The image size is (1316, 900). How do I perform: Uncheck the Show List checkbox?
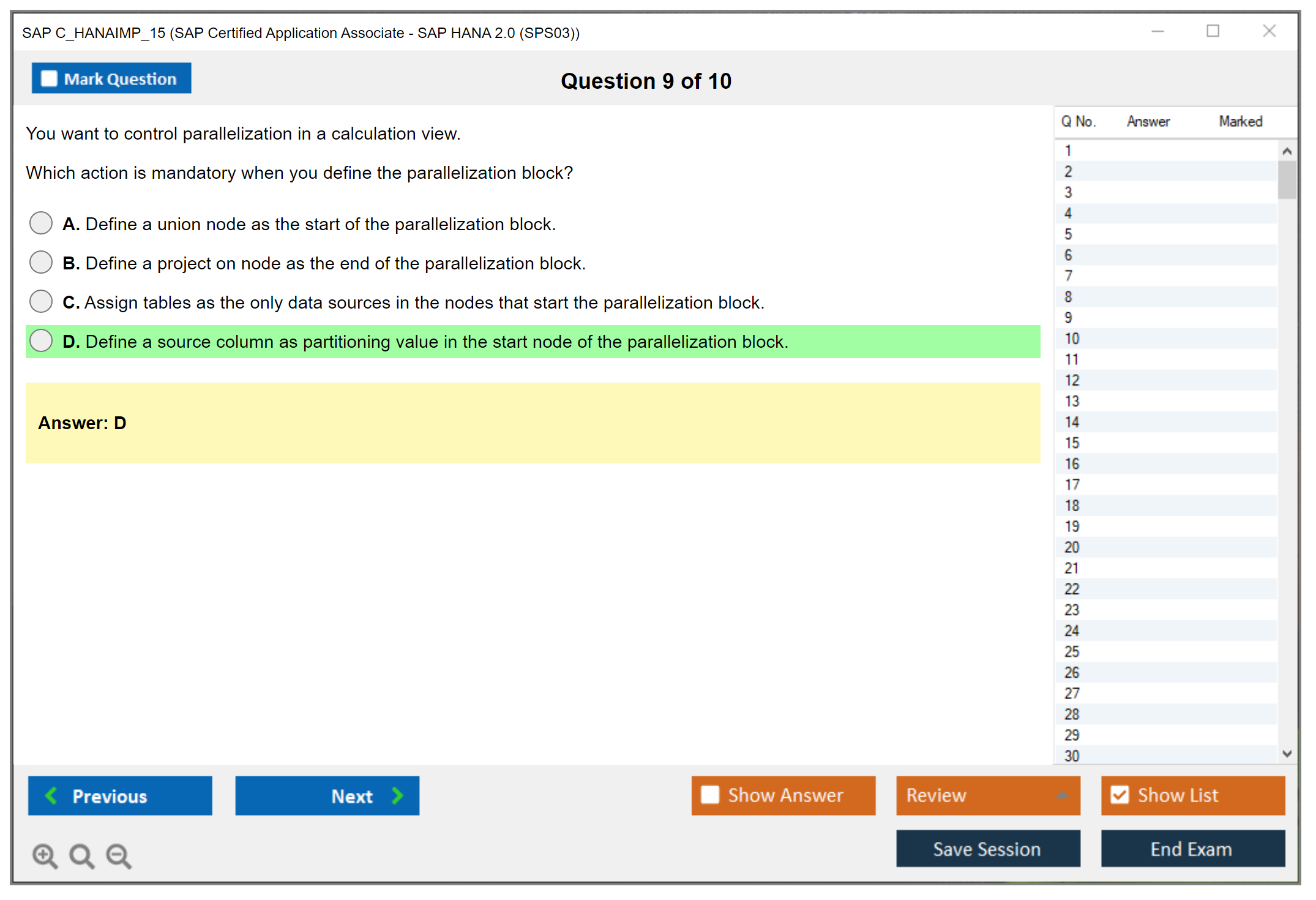tap(1120, 795)
